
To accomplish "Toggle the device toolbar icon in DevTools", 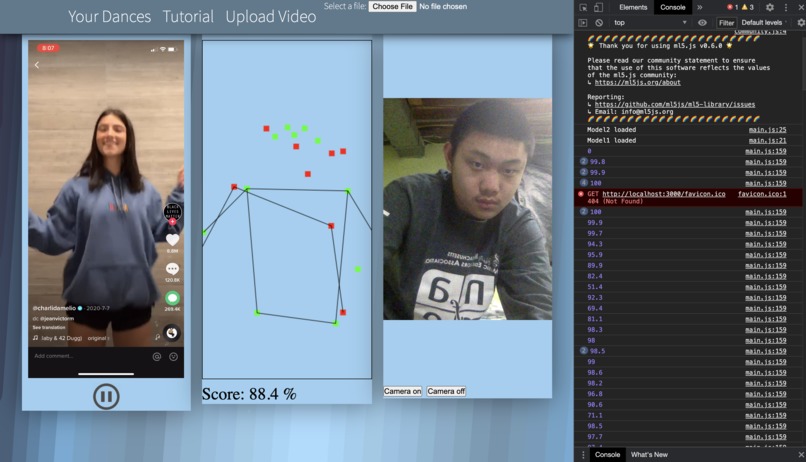I will pyautogui.click(x=598, y=7).
